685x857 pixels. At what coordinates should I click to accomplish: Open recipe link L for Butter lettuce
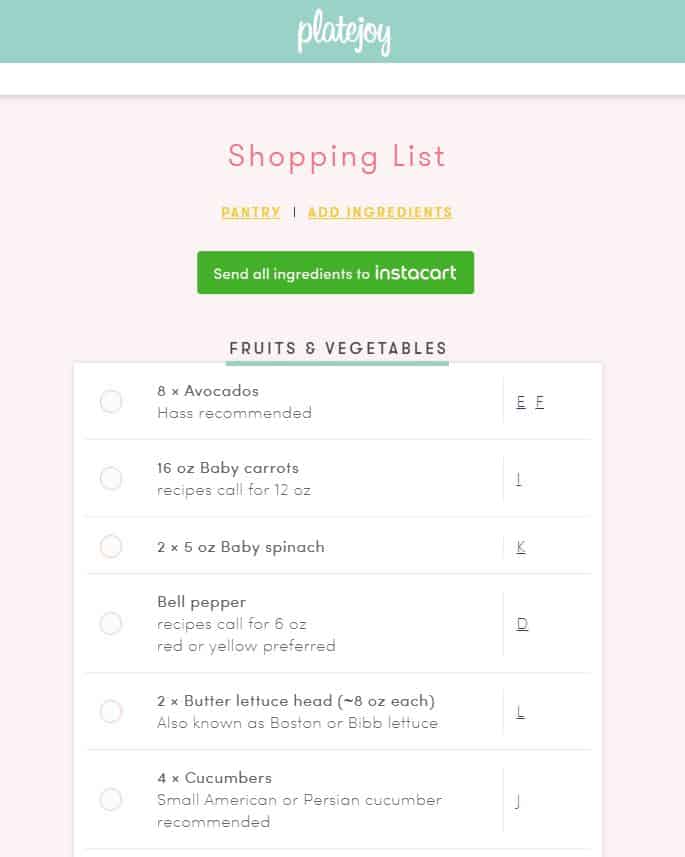tap(520, 712)
